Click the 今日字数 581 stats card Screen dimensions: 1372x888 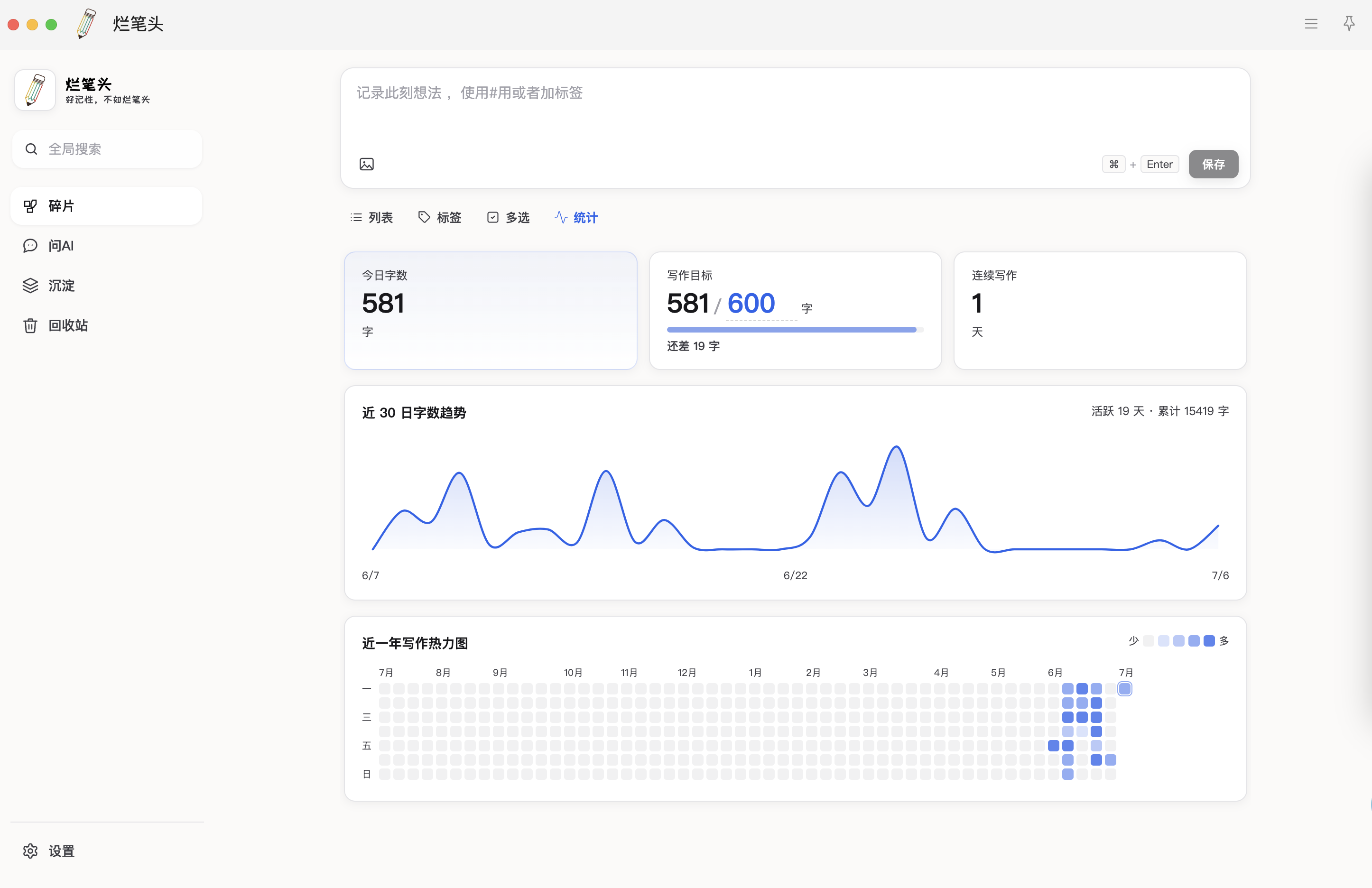tap(491, 311)
